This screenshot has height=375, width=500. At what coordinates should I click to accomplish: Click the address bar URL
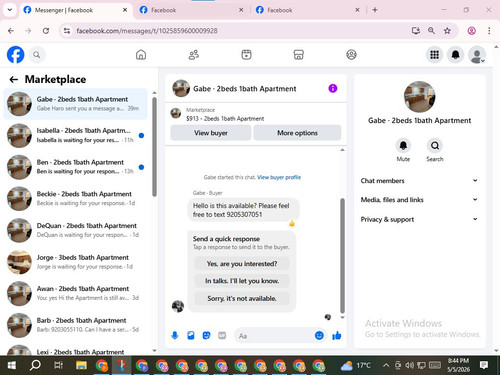(147, 31)
